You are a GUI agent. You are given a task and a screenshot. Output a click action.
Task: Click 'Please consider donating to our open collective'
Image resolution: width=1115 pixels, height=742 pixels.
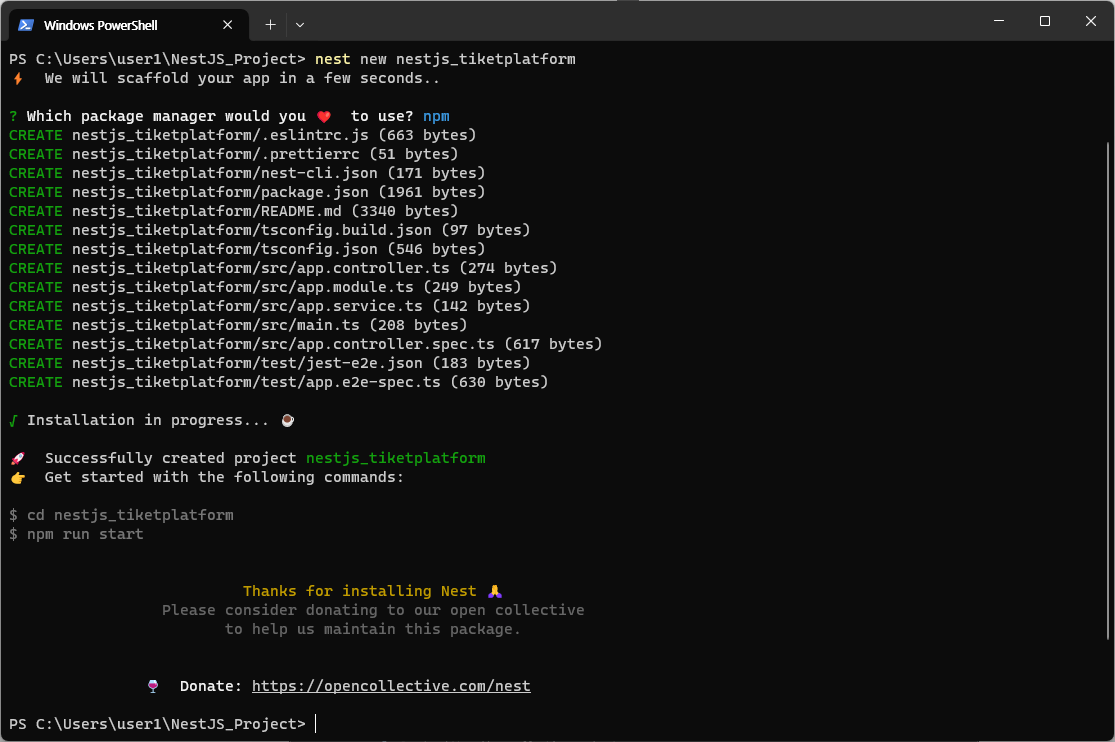[x=373, y=610]
